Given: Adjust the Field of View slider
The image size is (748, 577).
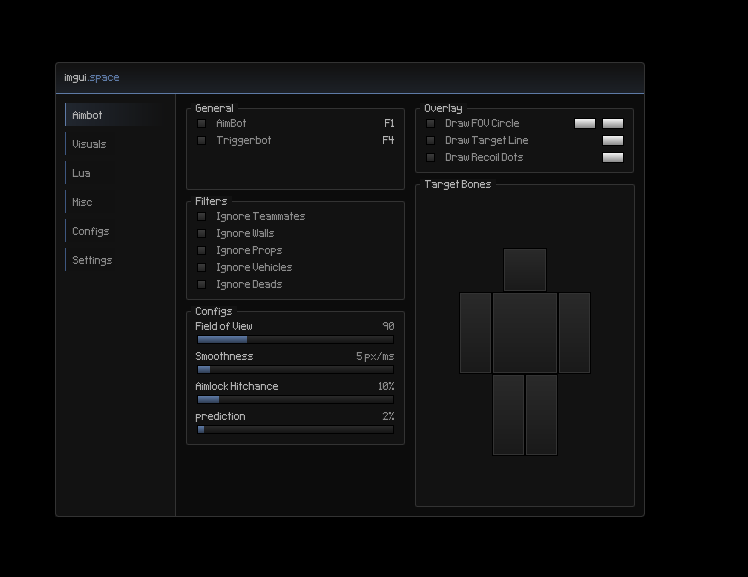Looking at the screenshot, I should (295, 340).
